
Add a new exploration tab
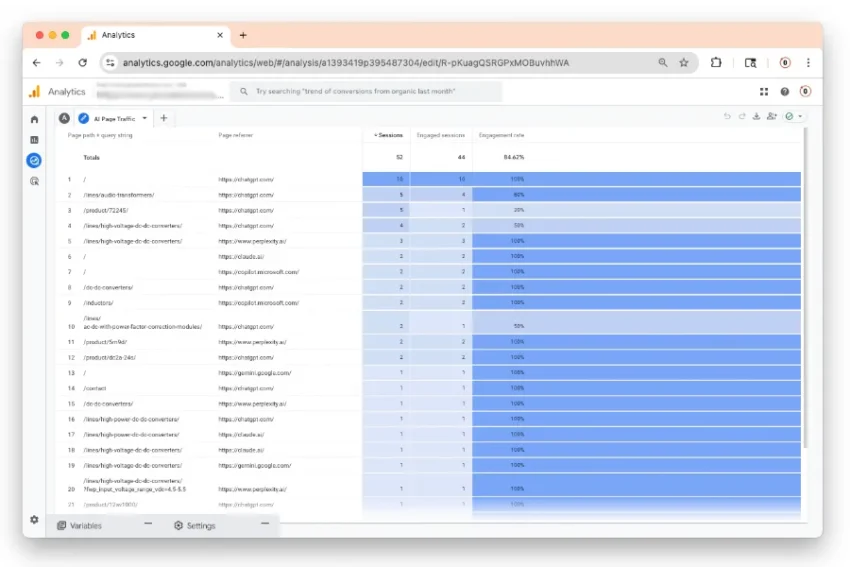click(164, 118)
